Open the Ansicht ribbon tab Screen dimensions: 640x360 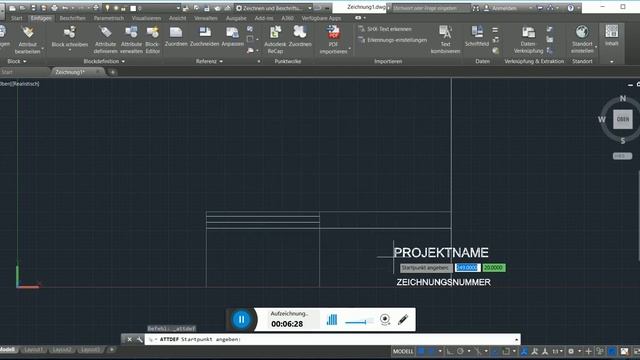[177, 18]
